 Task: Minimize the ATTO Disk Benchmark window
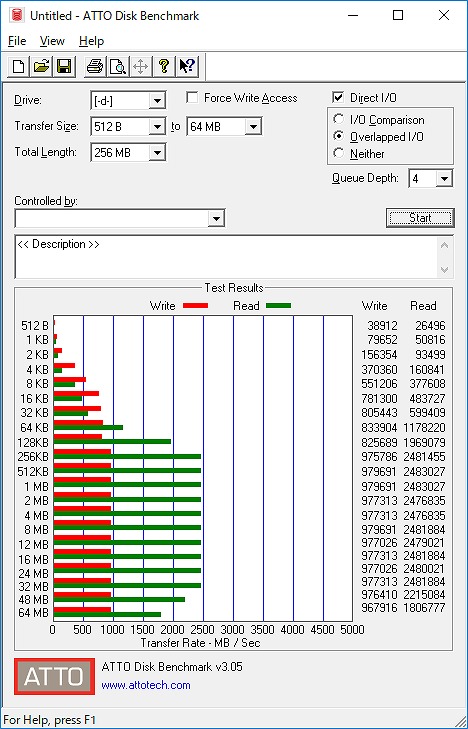353,15
